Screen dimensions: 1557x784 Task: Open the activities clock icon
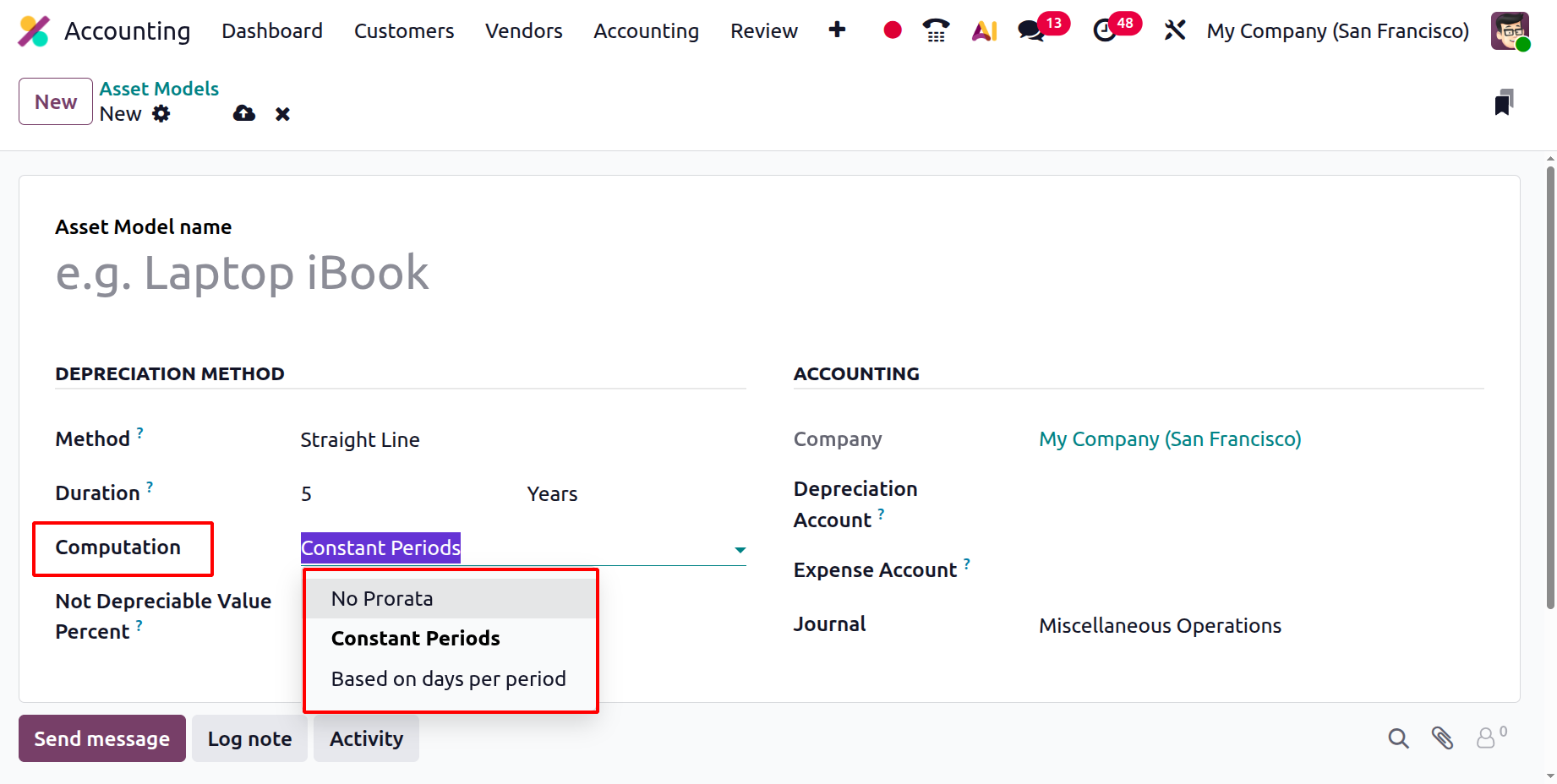[1104, 31]
